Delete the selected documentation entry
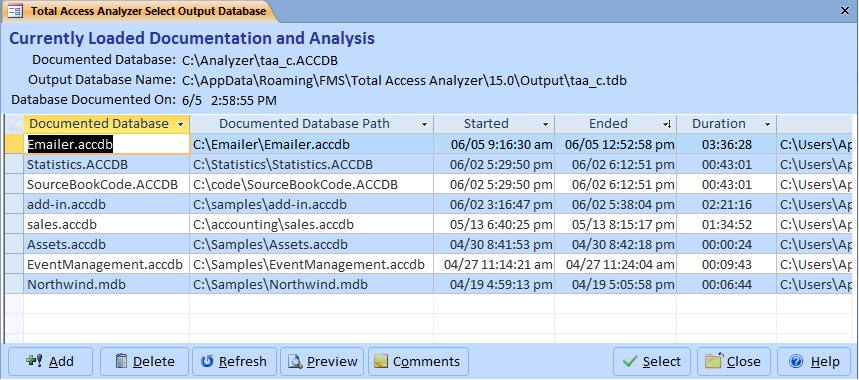The width and height of the screenshot is (859, 380). [x=144, y=361]
